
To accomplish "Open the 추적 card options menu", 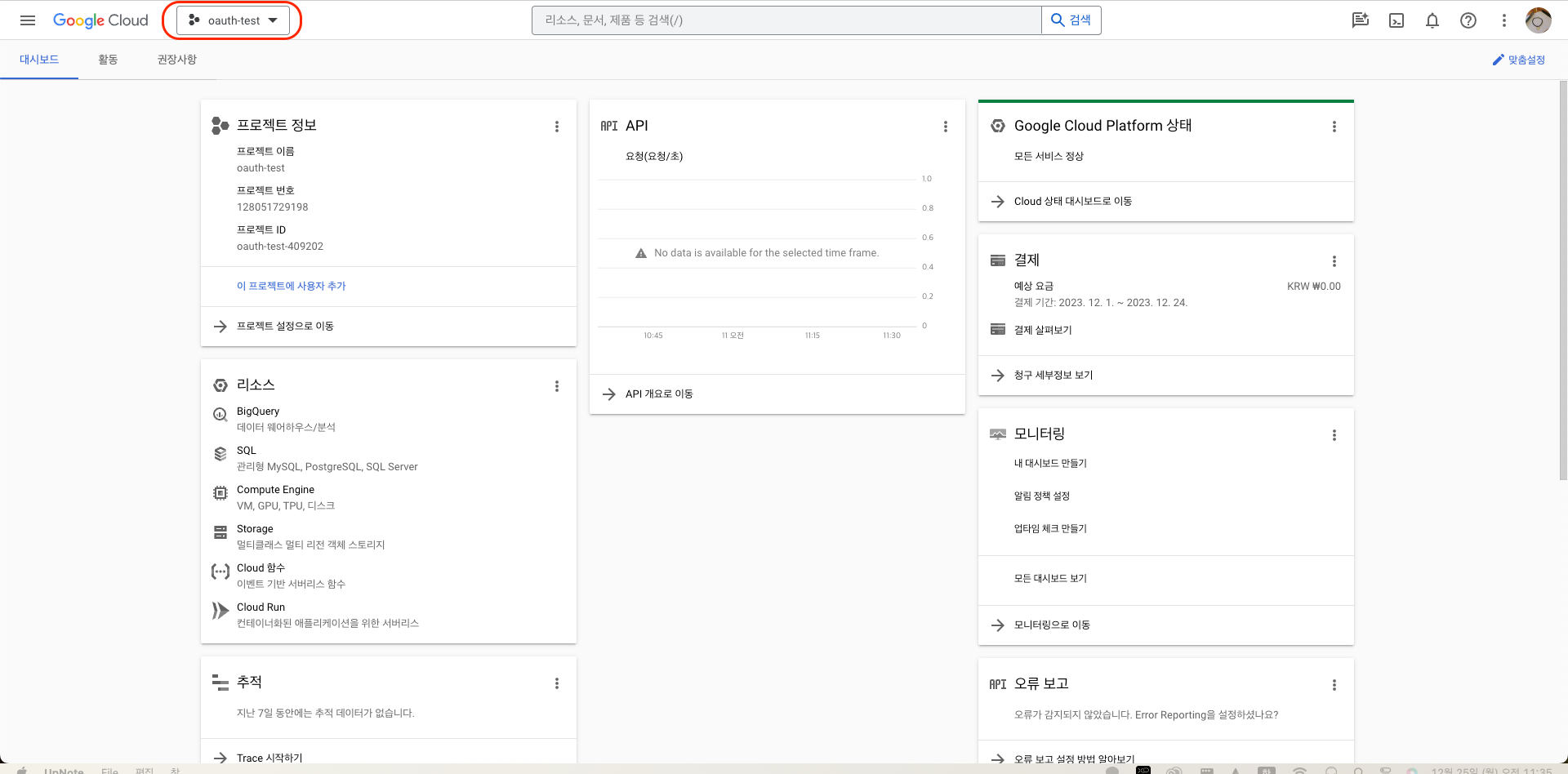I will [557, 683].
